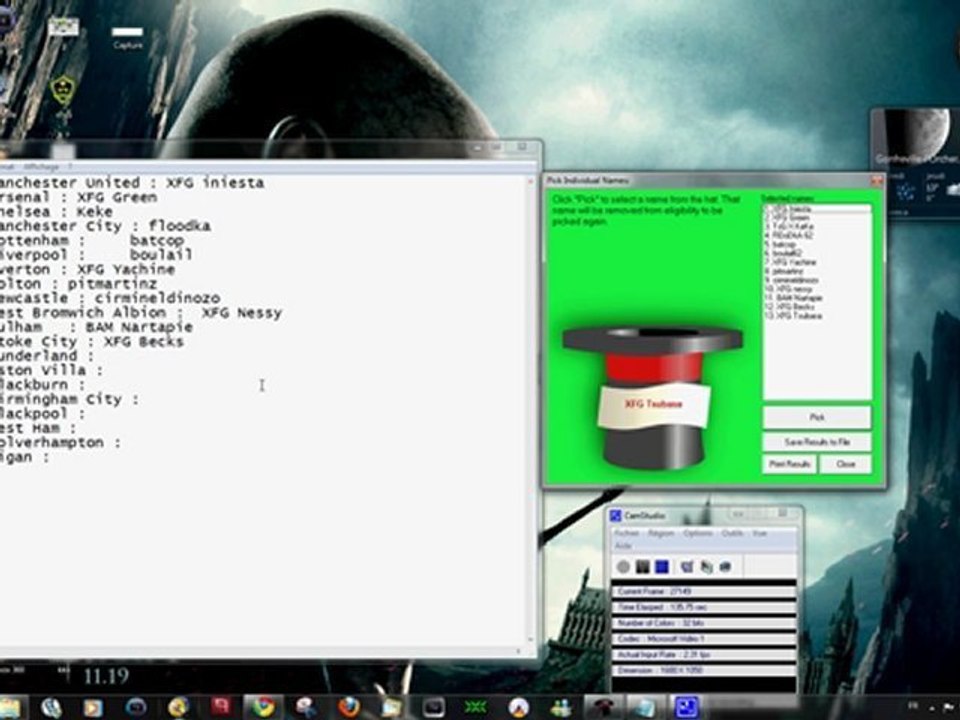Click the red telephone icon in taskbar
The width and height of the screenshot is (960, 720).
point(603,708)
